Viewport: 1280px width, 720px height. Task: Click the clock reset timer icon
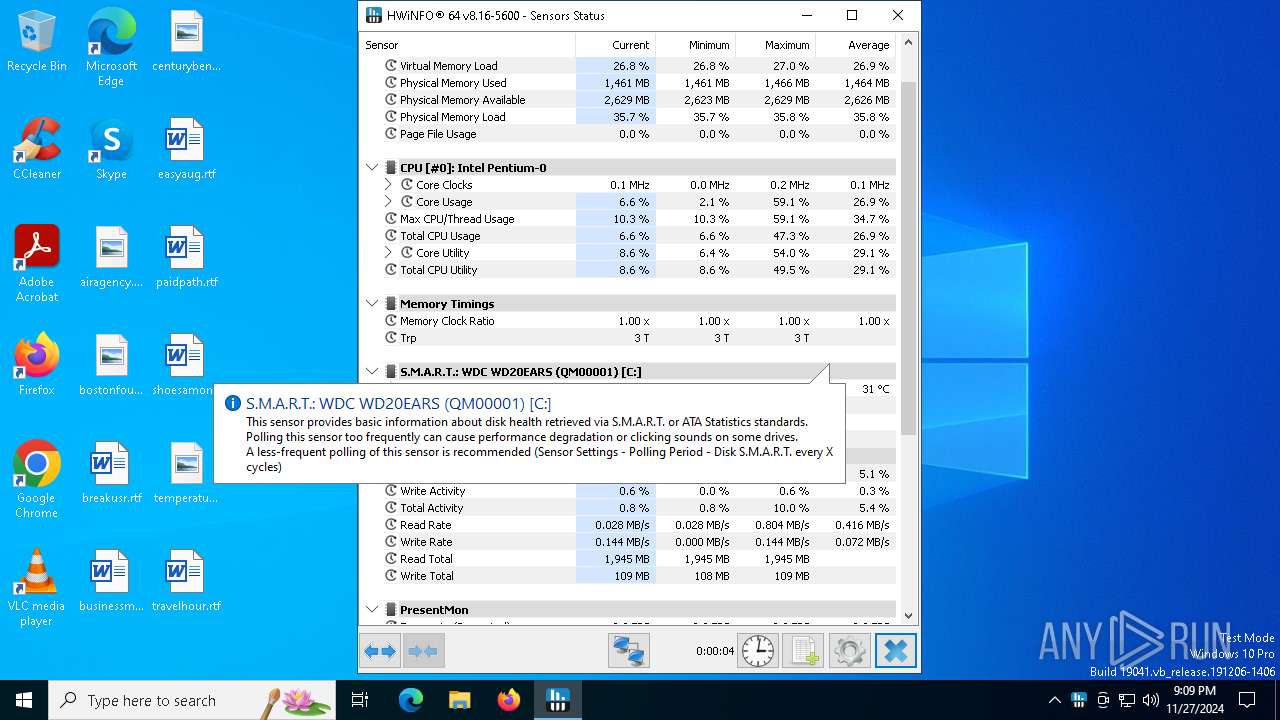[758, 651]
